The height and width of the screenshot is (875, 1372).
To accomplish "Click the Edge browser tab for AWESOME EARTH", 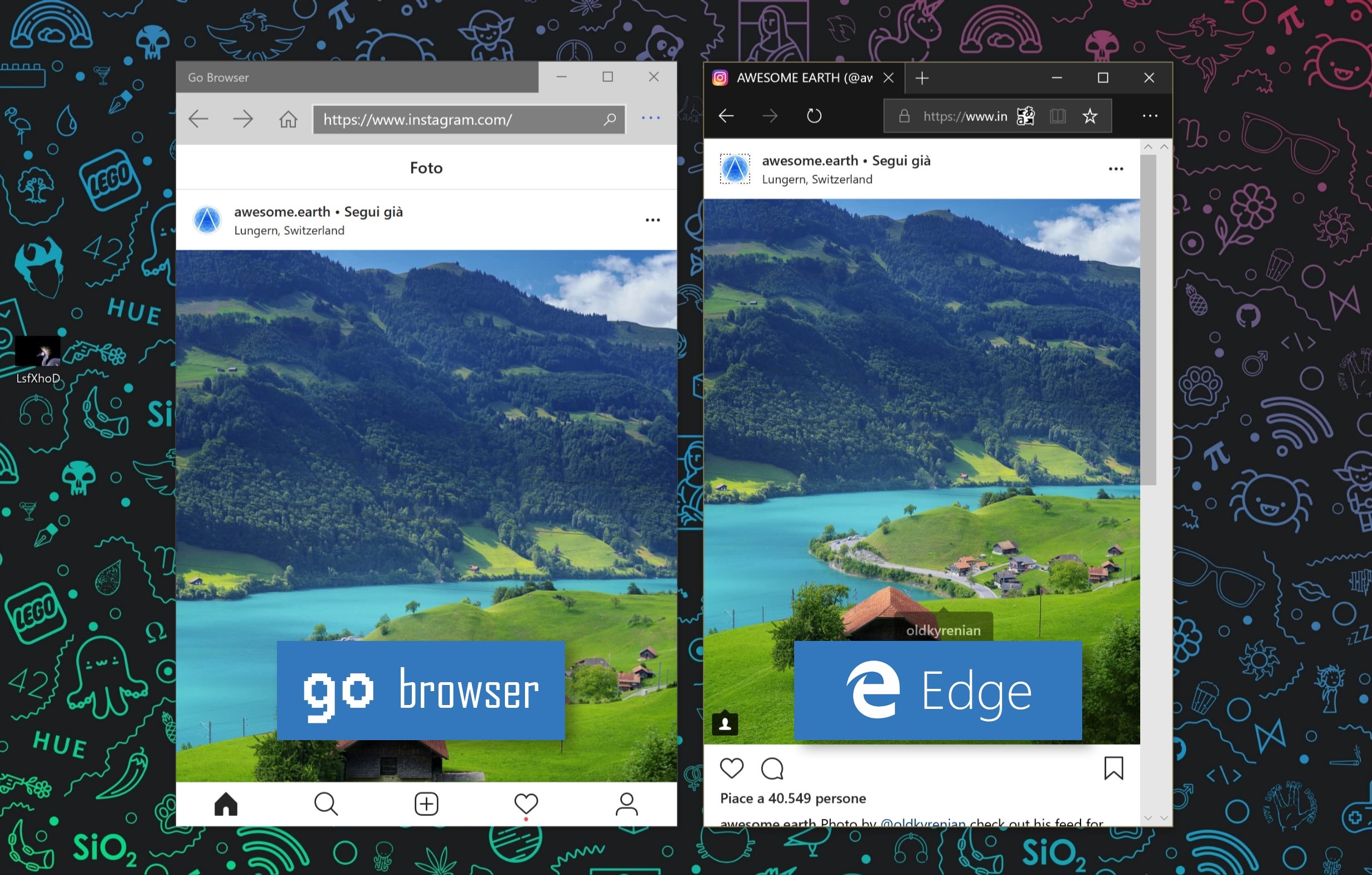I will point(800,78).
